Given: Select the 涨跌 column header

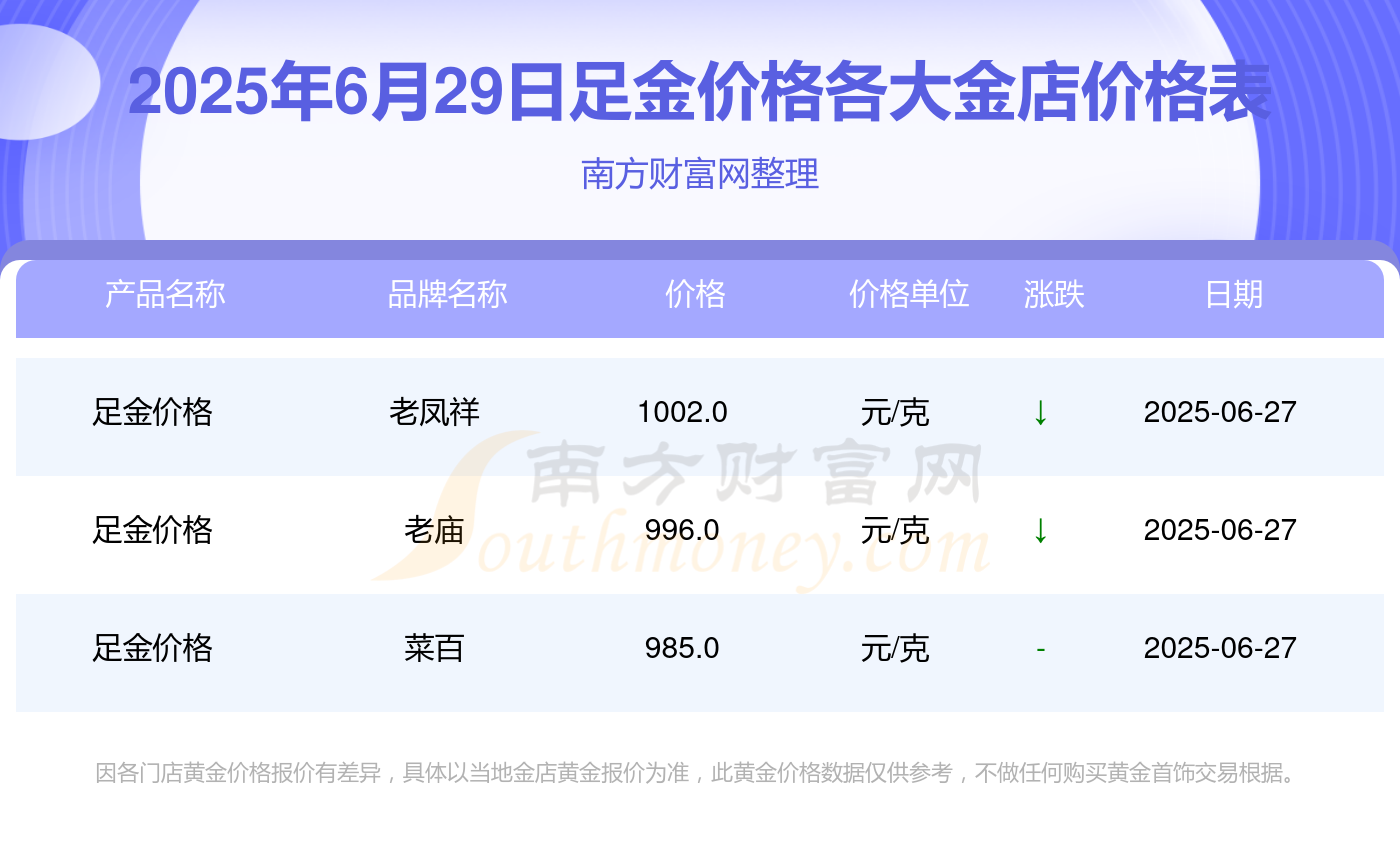Looking at the screenshot, I should [1054, 294].
